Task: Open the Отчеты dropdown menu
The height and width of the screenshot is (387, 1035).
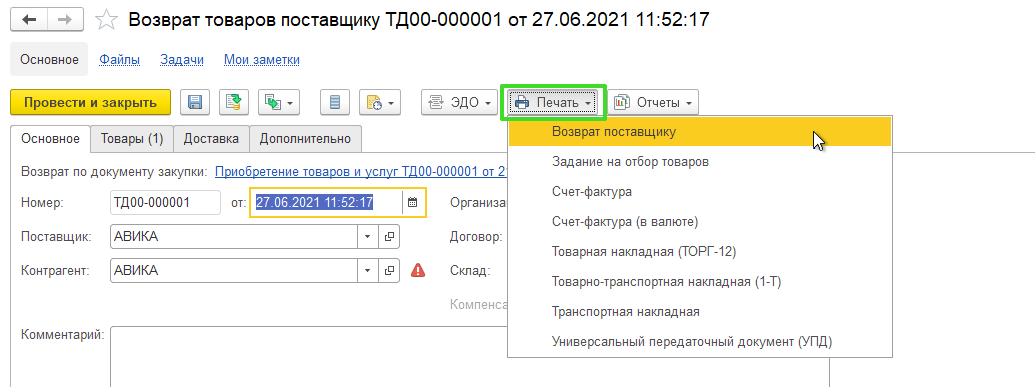Action: 653,102
